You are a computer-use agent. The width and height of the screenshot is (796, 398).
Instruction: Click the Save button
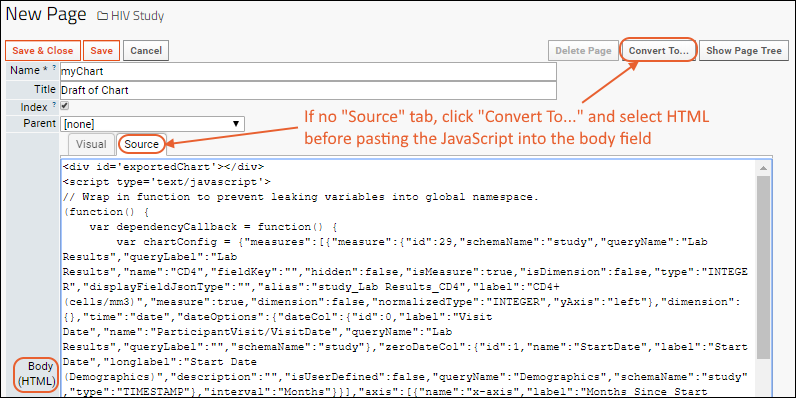102,51
